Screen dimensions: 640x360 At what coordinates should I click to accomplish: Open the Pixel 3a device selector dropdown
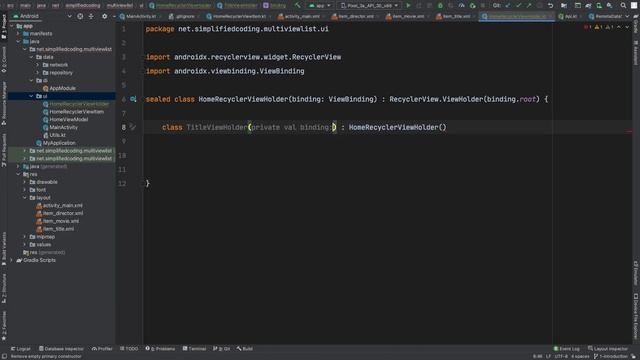[369, 5]
